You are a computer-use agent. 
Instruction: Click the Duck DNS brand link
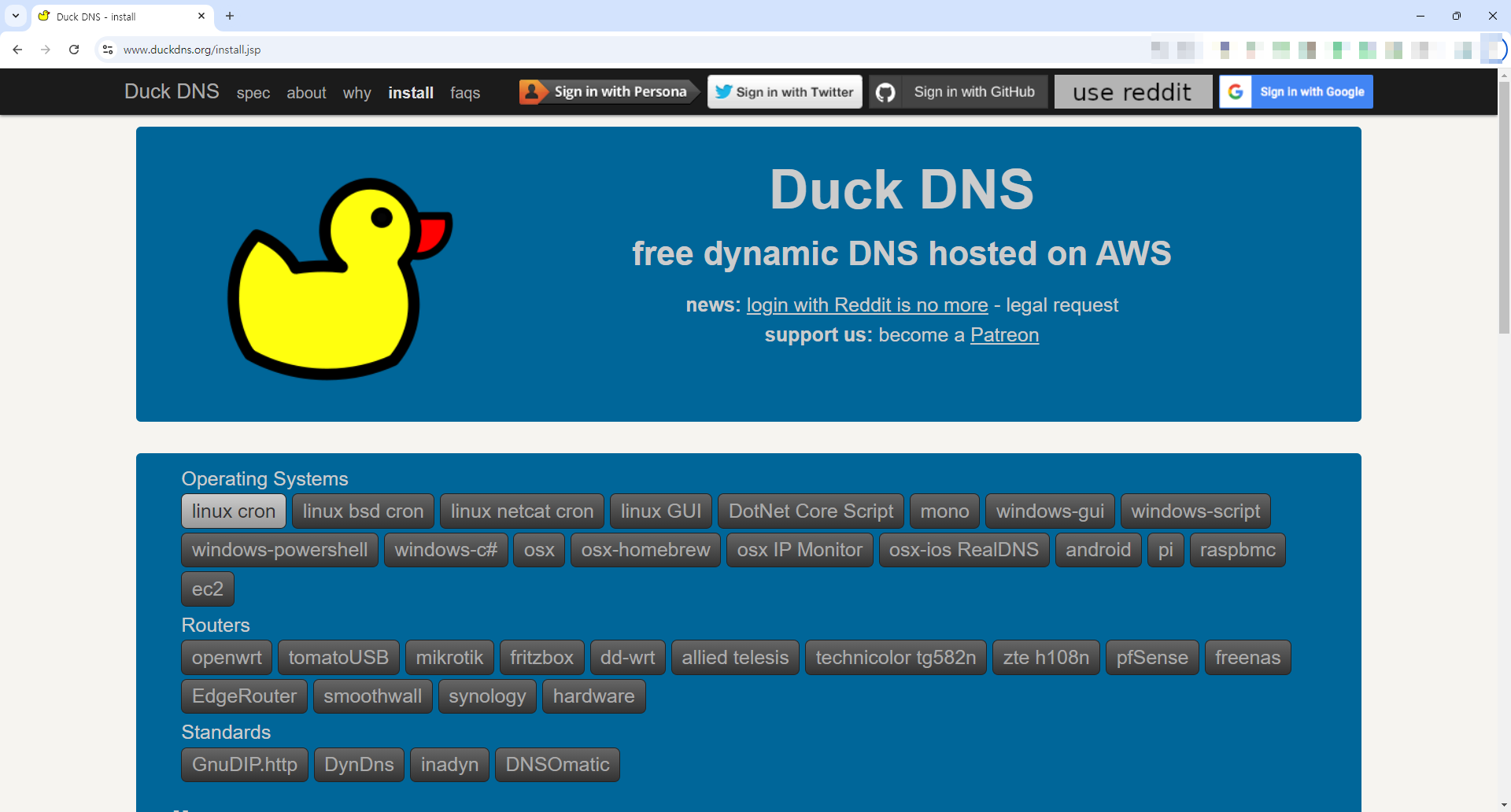point(172,91)
